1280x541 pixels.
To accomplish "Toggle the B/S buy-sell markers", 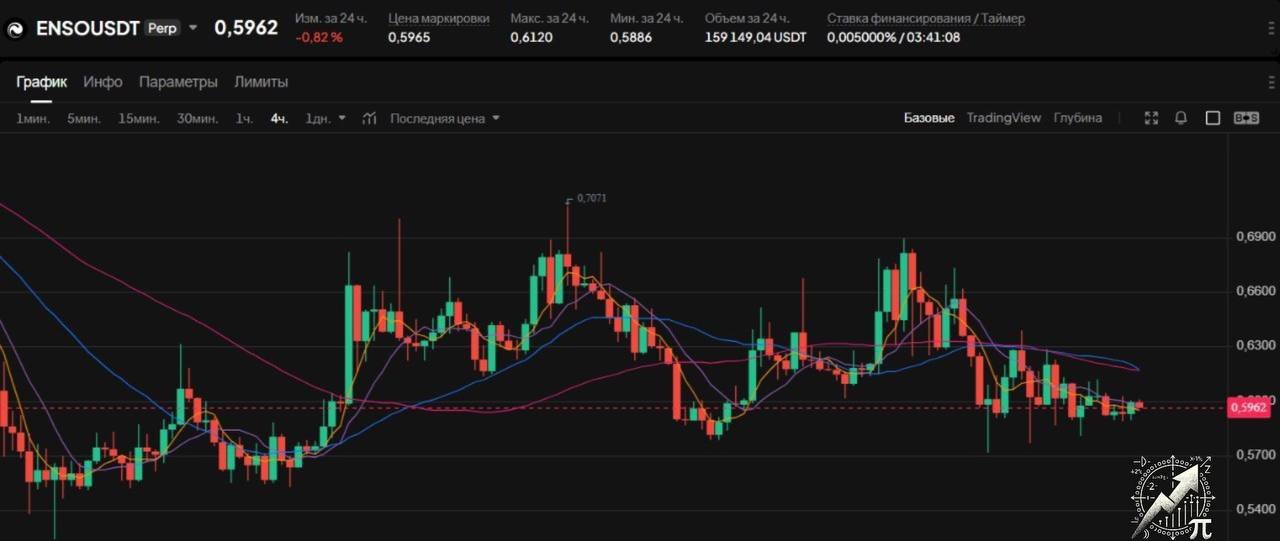I will click(x=1246, y=118).
